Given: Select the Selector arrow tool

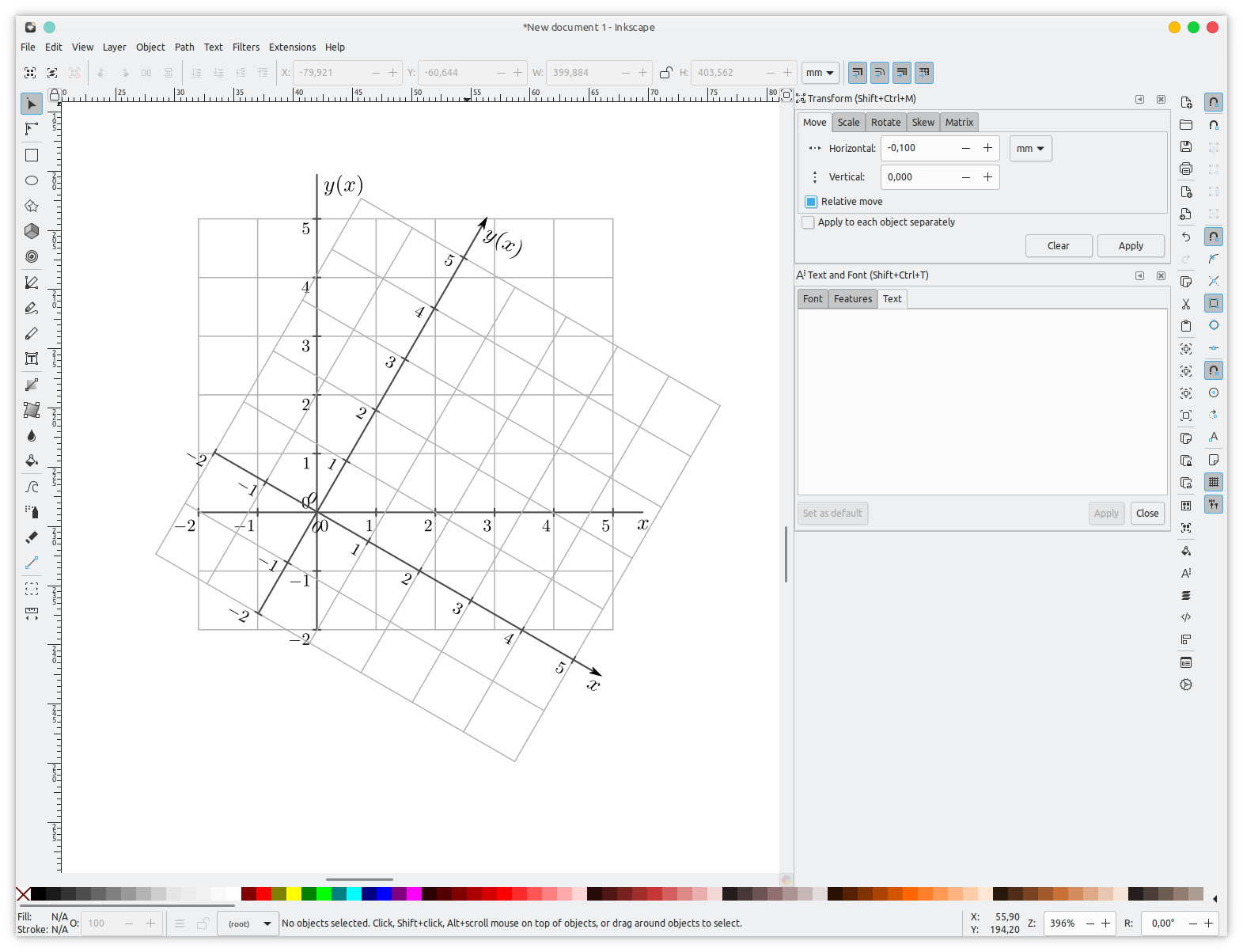Looking at the screenshot, I should [32, 104].
